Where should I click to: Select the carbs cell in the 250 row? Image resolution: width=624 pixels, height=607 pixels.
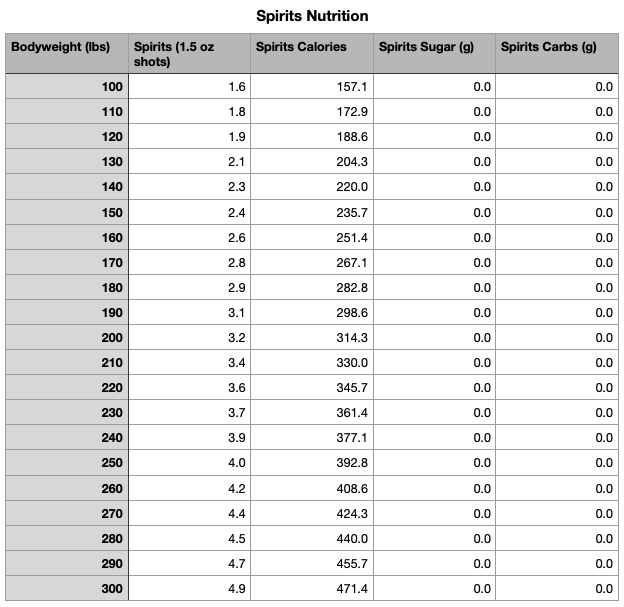click(x=556, y=463)
